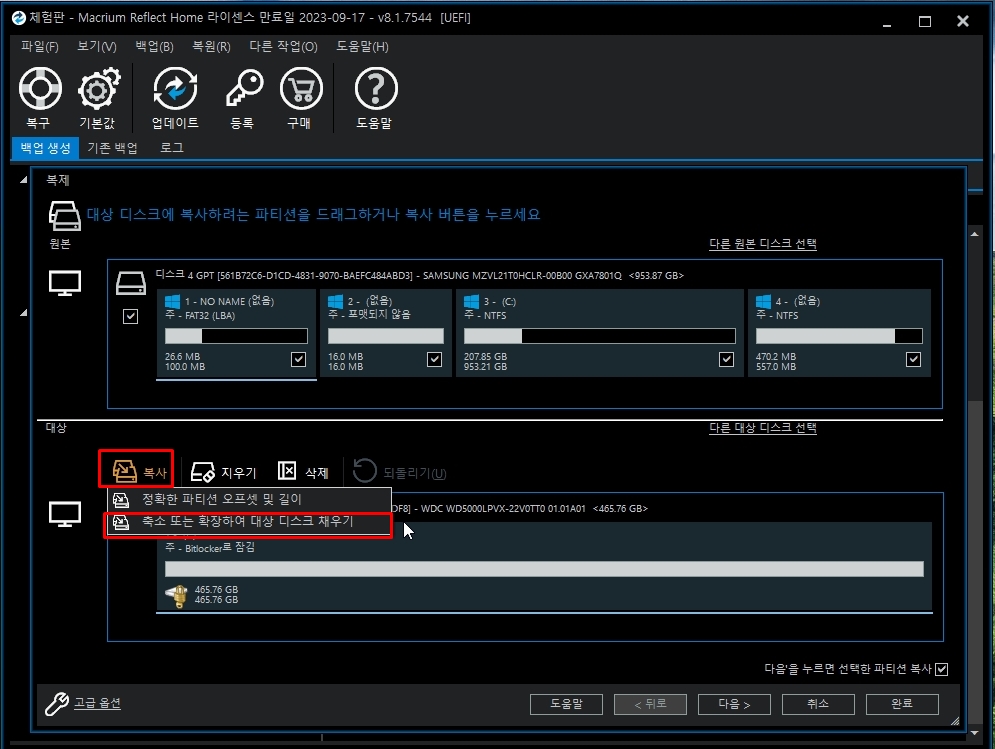Click Windows flag icon on partition 1
995x749 pixels.
[x=173, y=302]
